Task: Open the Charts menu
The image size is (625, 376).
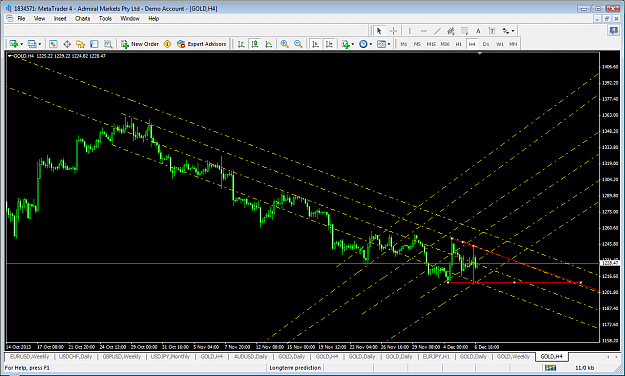Action: (83, 18)
